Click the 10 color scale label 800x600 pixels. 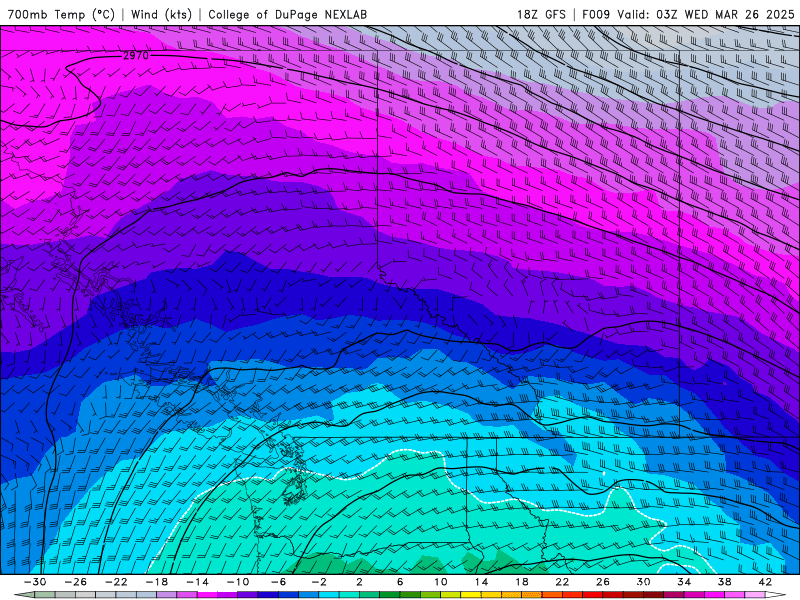coord(440,582)
